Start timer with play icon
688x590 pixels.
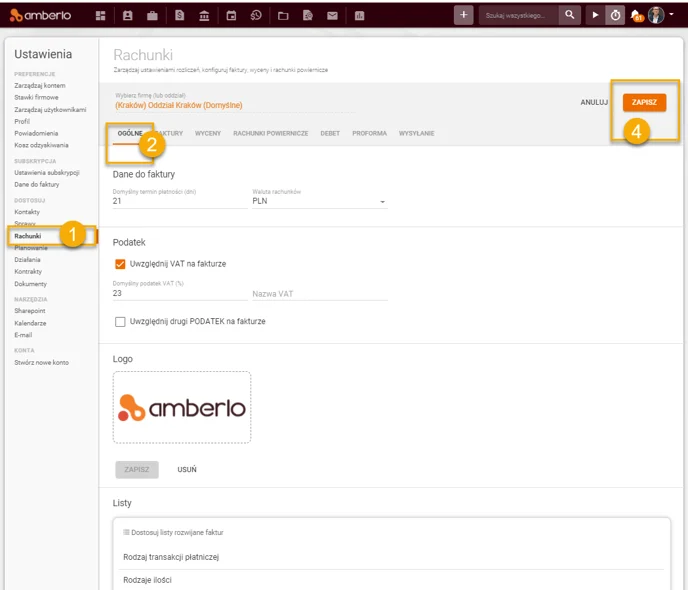pyautogui.click(x=595, y=15)
